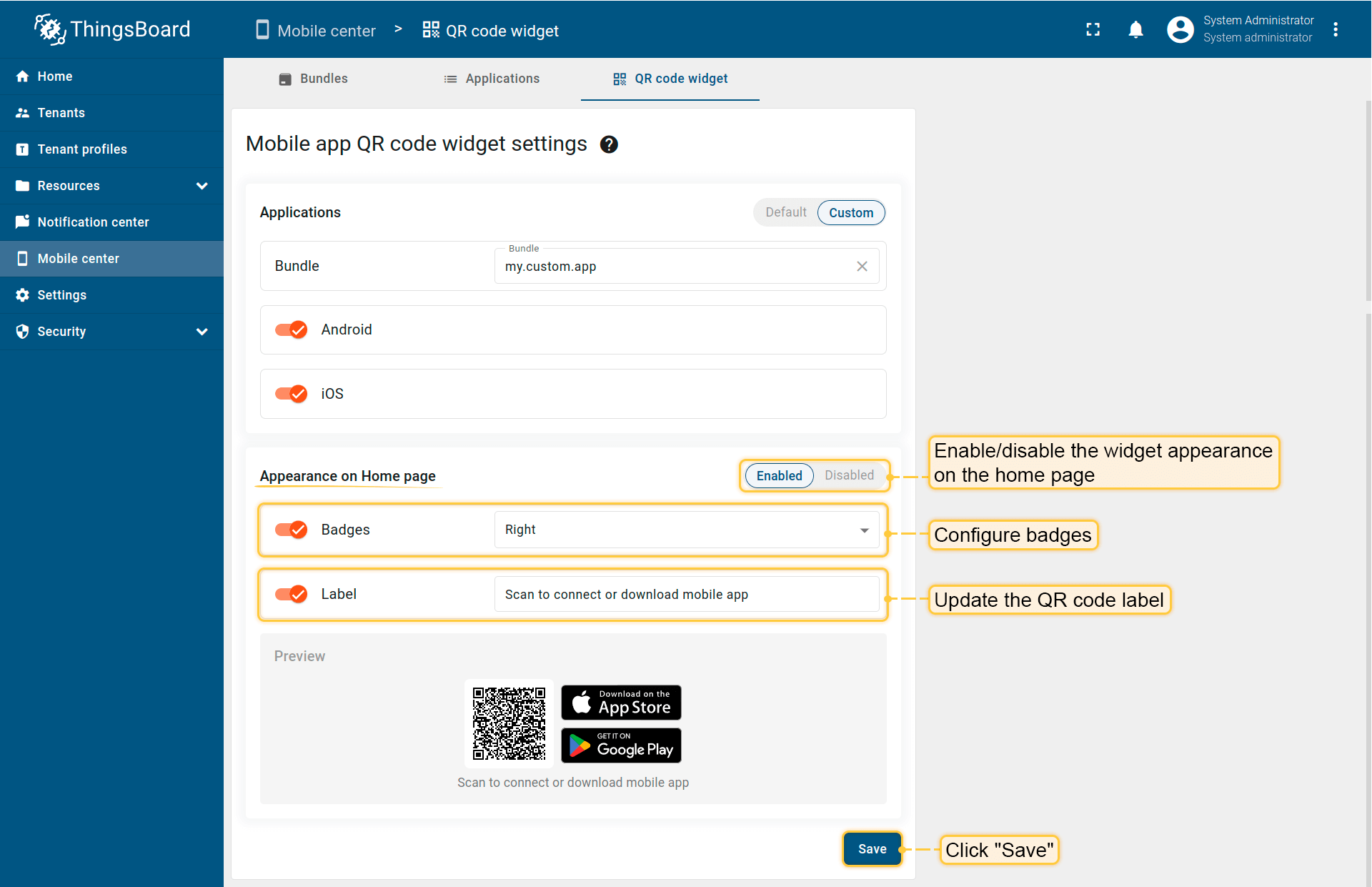
Task: Click the App Store badge
Action: coord(621,703)
